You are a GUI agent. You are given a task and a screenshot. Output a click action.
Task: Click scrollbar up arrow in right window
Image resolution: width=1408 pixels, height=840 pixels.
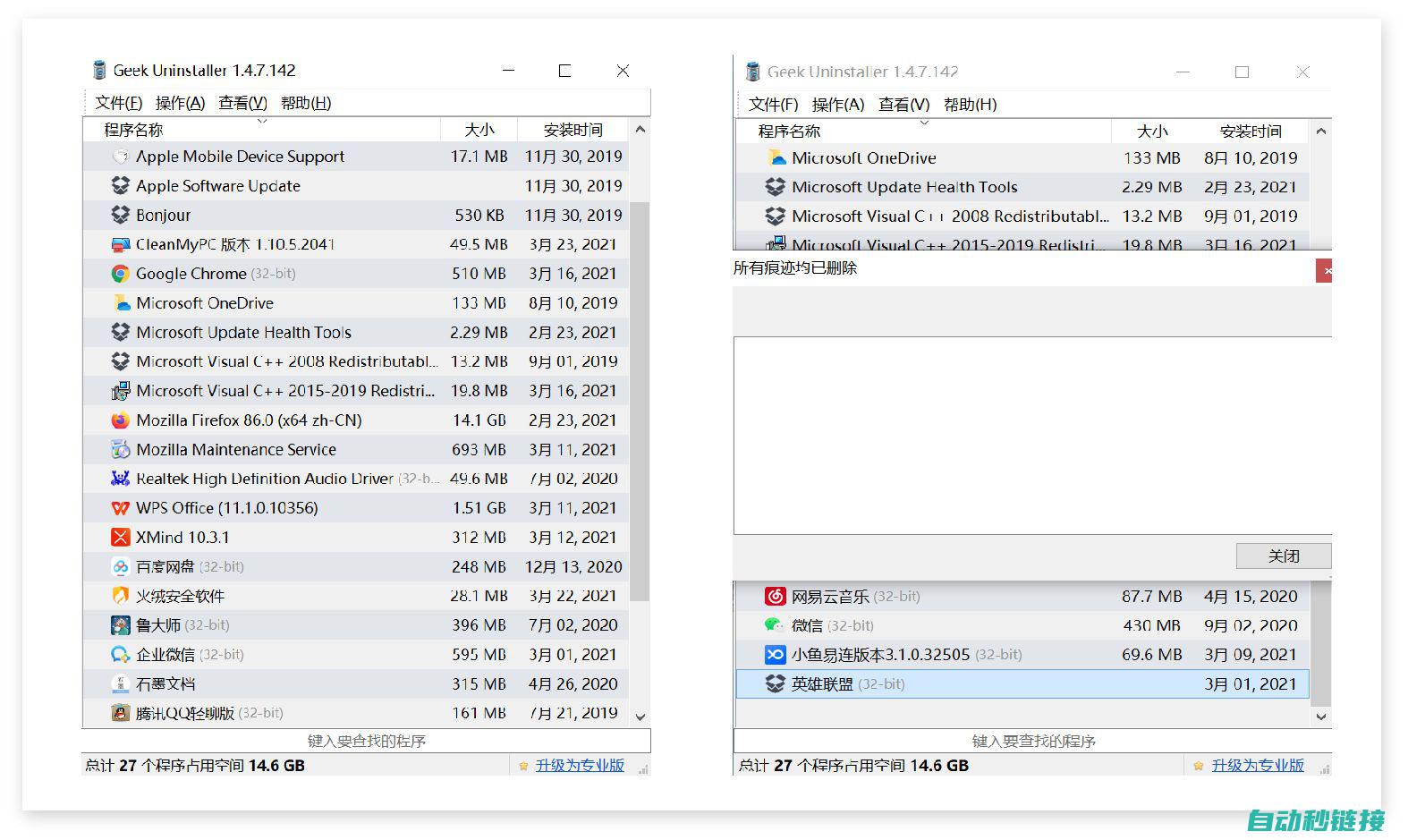point(1321,132)
